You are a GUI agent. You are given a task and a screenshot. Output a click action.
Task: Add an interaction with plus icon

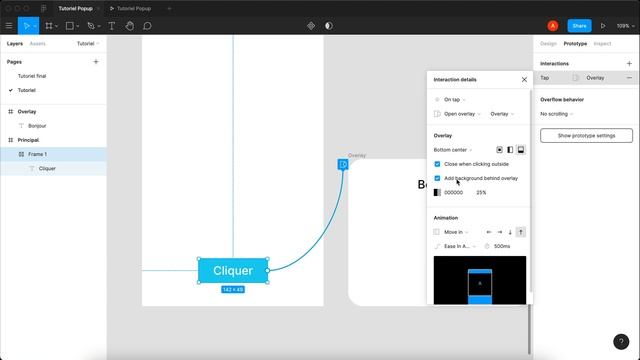point(629,64)
